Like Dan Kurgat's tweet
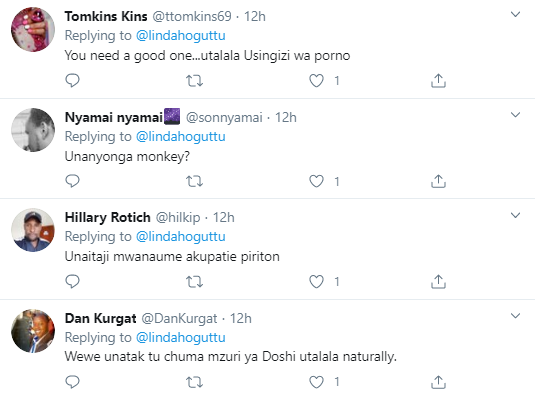The width and height of the screenshot is (535, 397). (x=316, y=382)
